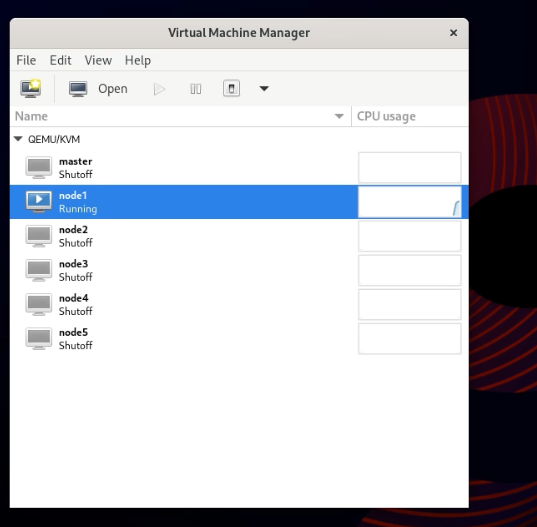Click the node2 VM name text
This screenshot has height=527, width=537.
73,230
